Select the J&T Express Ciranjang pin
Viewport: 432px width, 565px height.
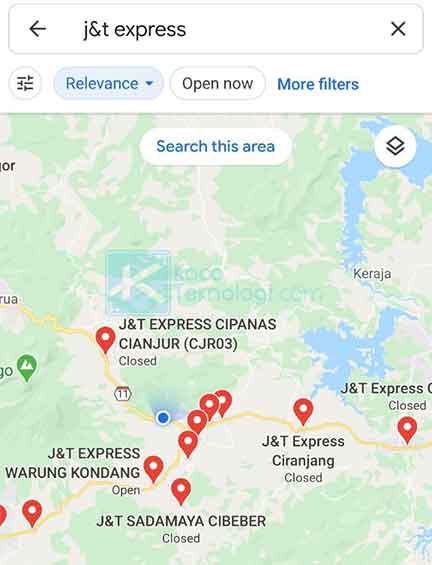[x=303, y=411]
